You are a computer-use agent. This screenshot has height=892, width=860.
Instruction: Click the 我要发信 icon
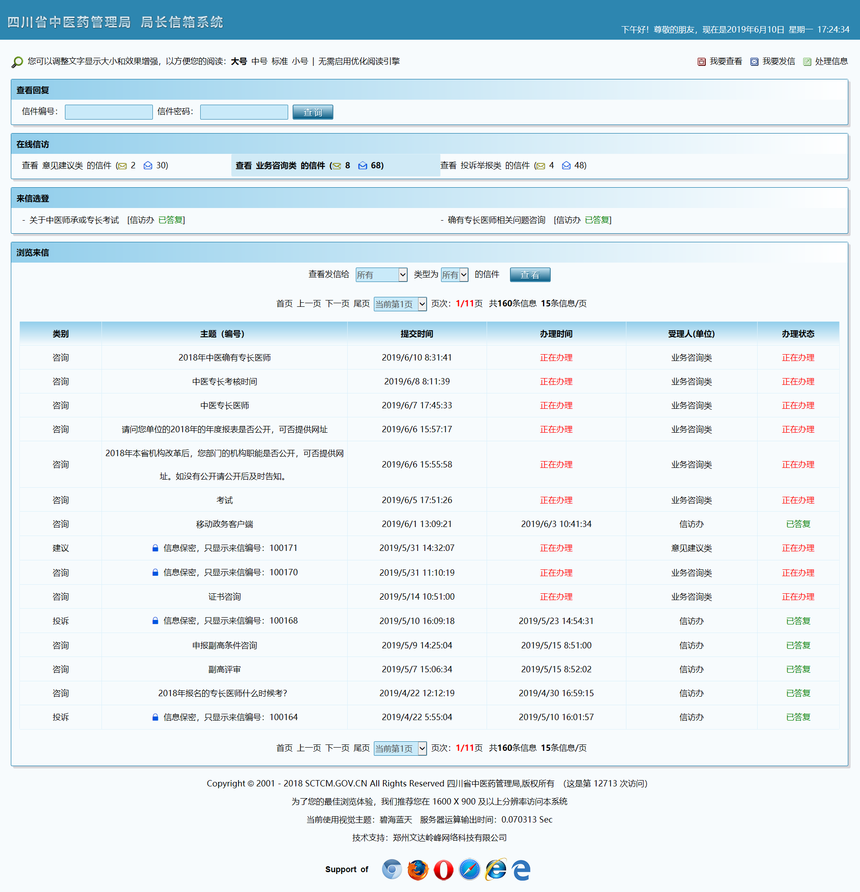tap(754, 62)
